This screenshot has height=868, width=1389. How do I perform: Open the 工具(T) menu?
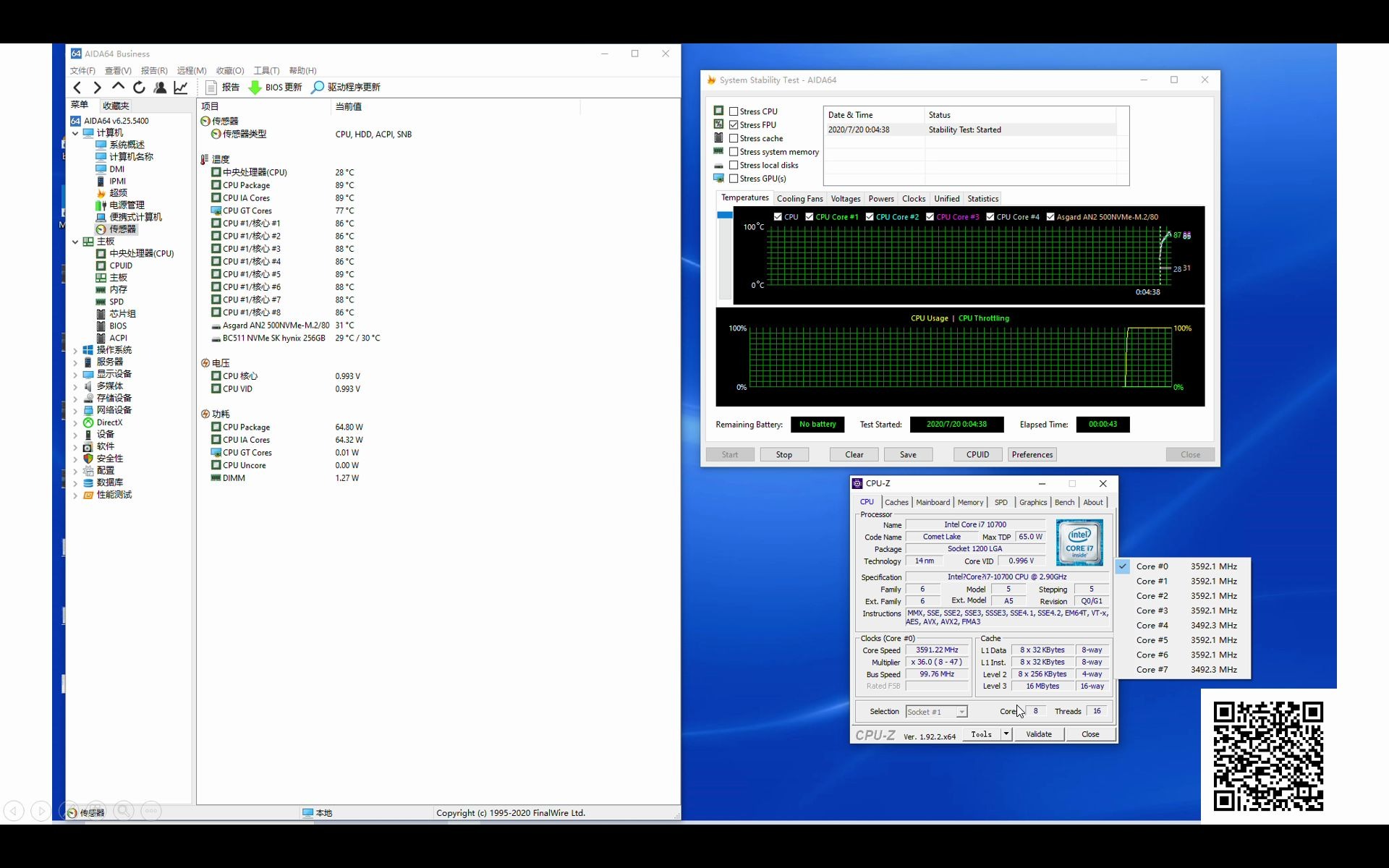[266, 71]
